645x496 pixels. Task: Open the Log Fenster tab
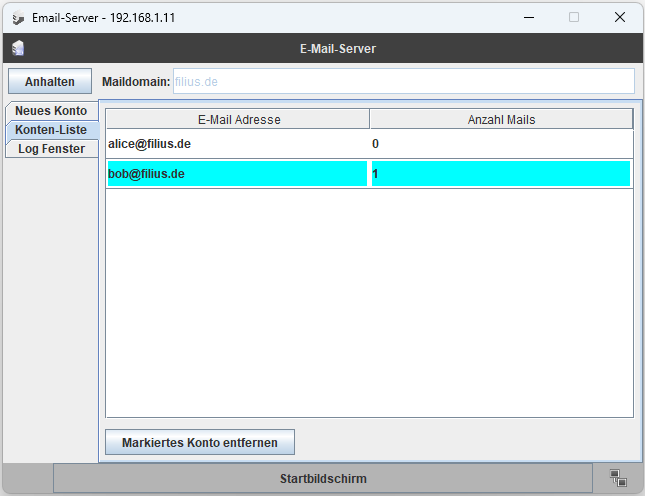click(51, 149)
